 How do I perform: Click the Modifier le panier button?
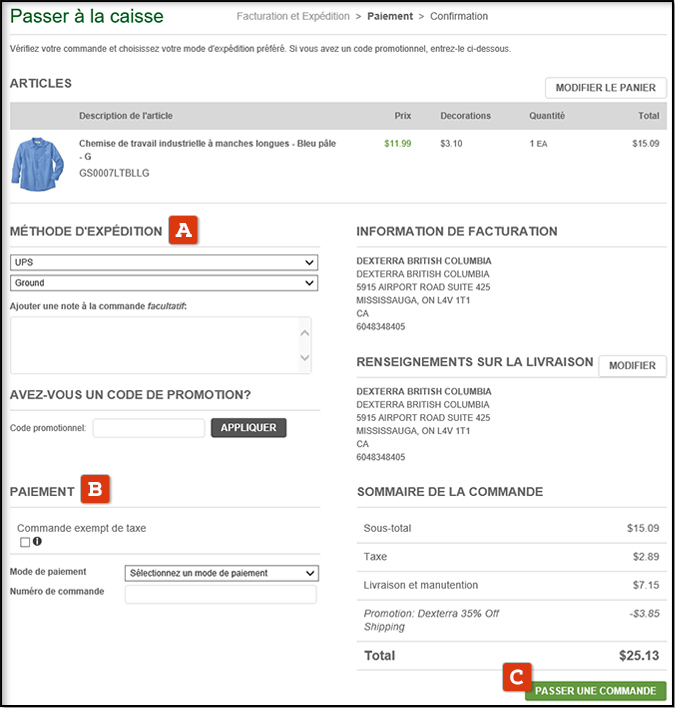point(605,88)
